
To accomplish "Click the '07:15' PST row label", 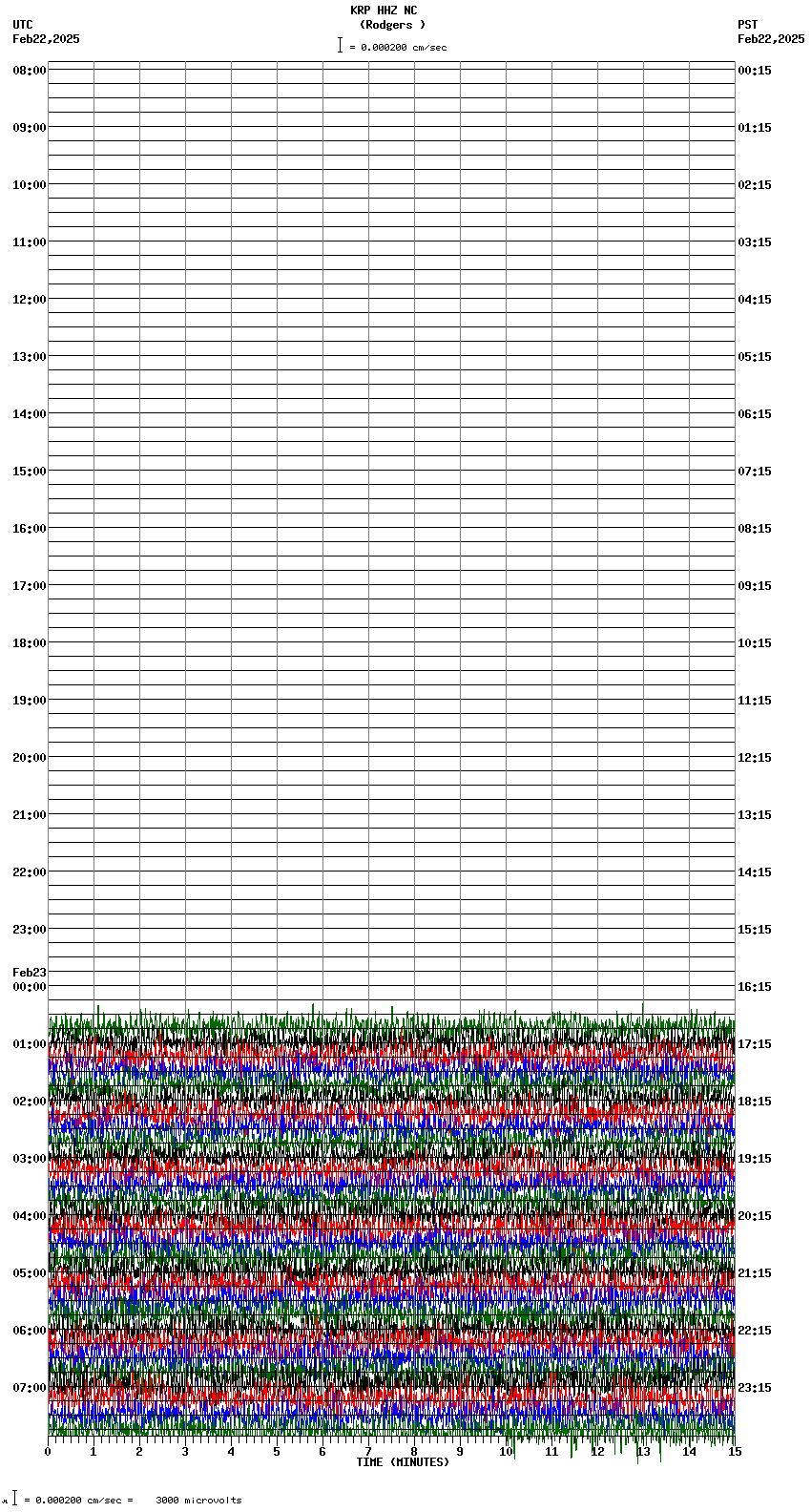I will click(755, 472).
